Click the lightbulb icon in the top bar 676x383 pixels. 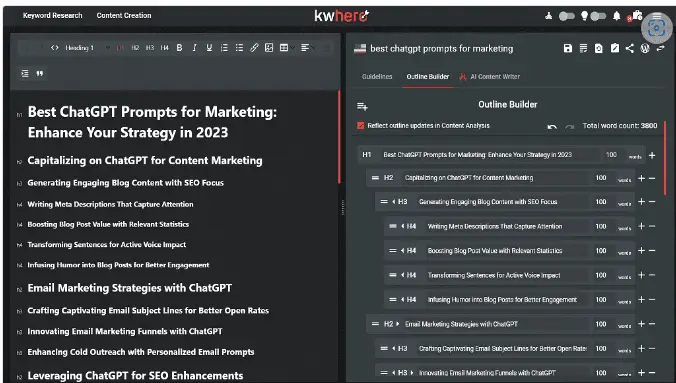[584, 16]
